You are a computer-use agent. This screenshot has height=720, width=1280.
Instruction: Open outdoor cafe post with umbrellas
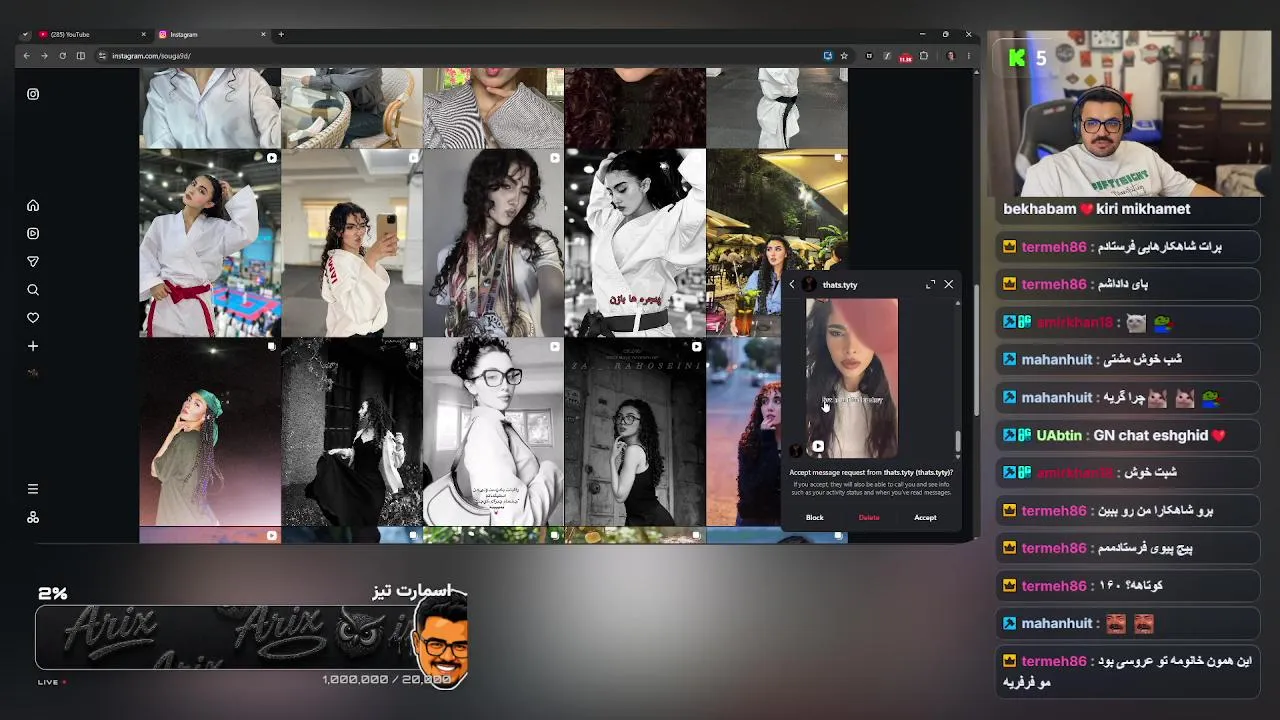click(777, 210)
